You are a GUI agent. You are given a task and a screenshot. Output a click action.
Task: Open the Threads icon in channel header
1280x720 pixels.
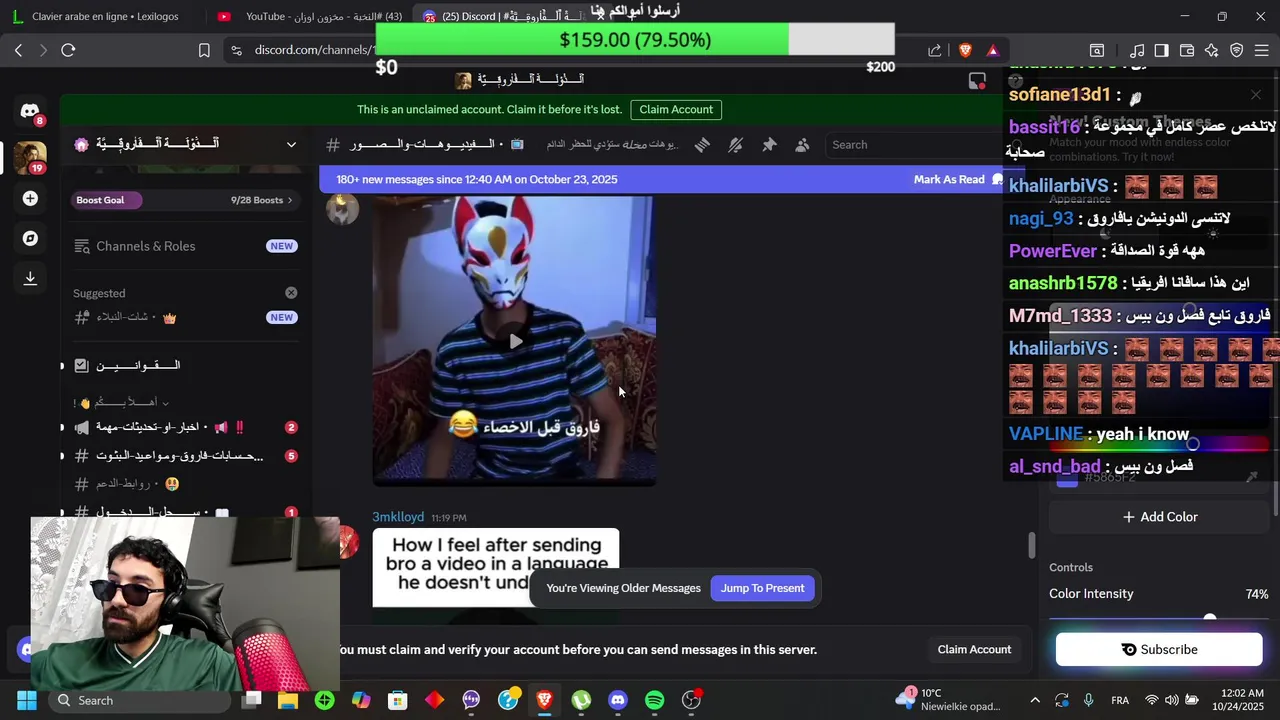coord(702,145)
